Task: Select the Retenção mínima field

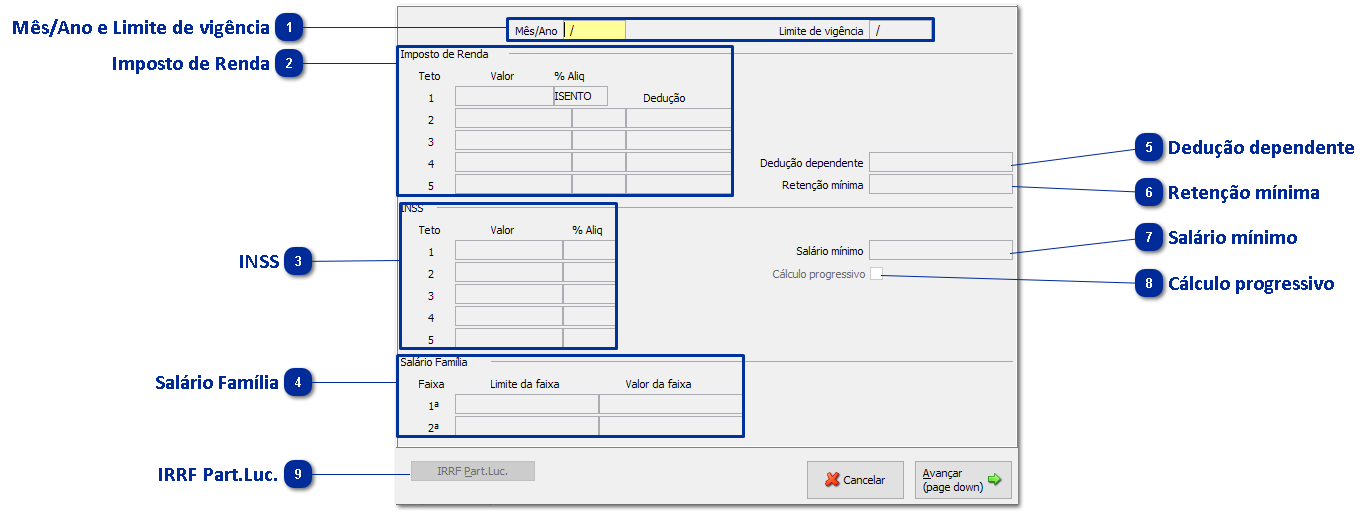Action: point(940,184)
